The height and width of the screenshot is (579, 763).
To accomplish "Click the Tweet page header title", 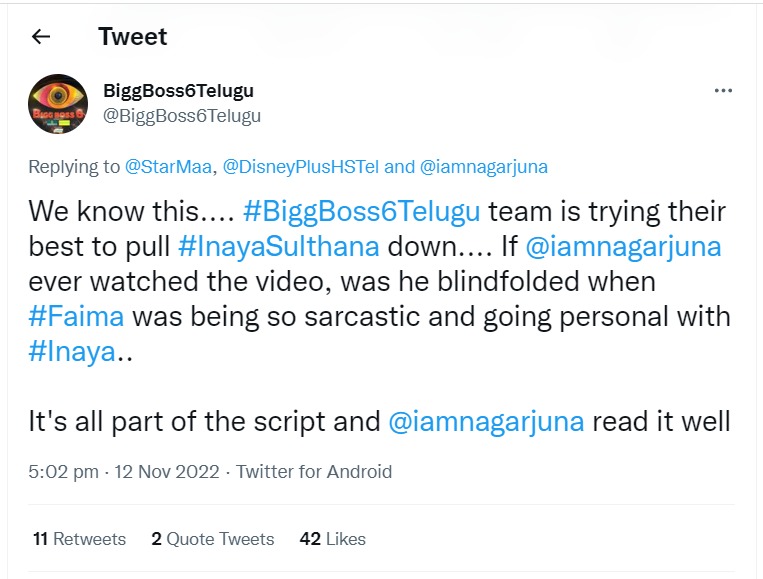I will [133, 37].
